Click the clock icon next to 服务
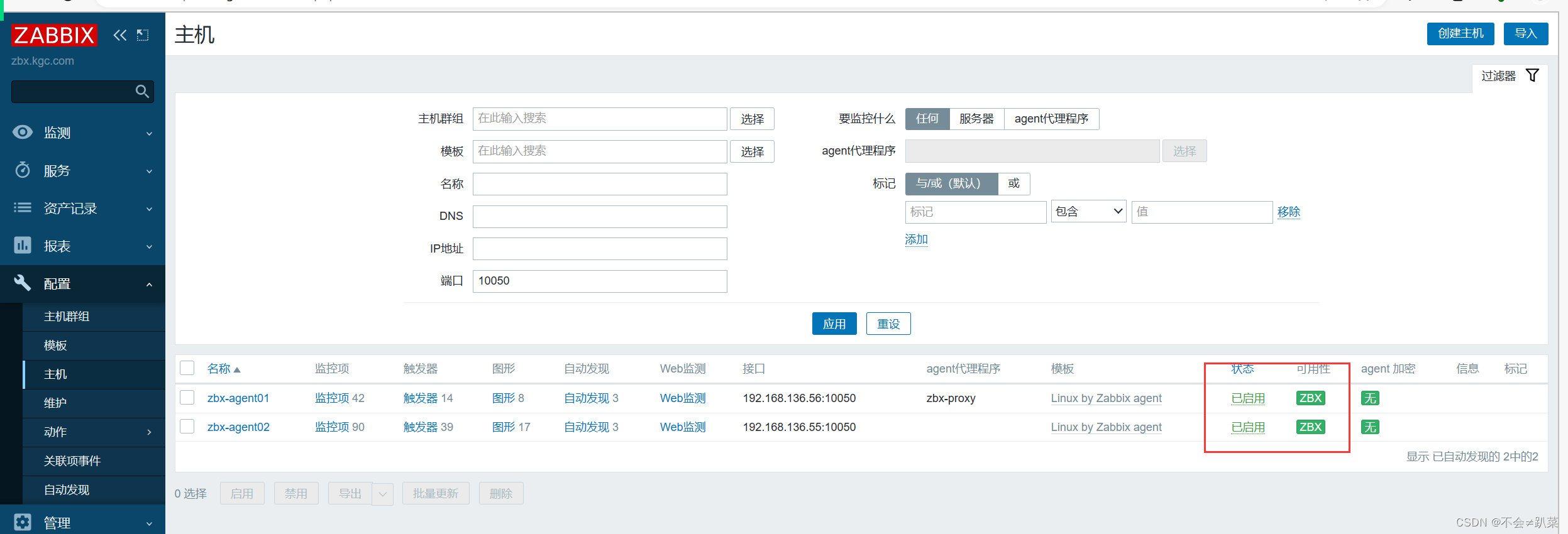Screen dimensions: 1568x534 pyautogui.click(x=23, y=170)
